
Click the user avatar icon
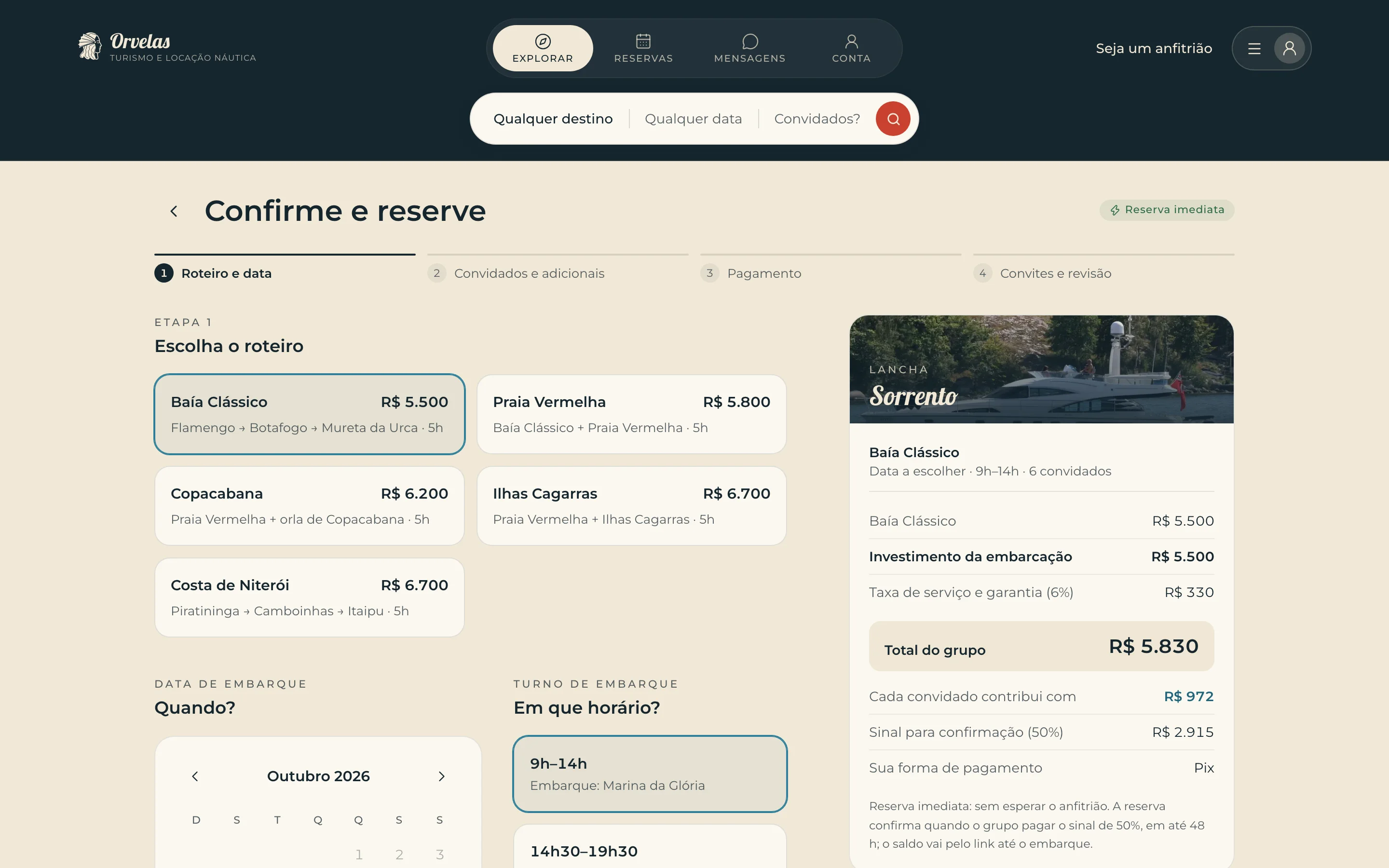pyautogui.click(x=1289, y=48)
